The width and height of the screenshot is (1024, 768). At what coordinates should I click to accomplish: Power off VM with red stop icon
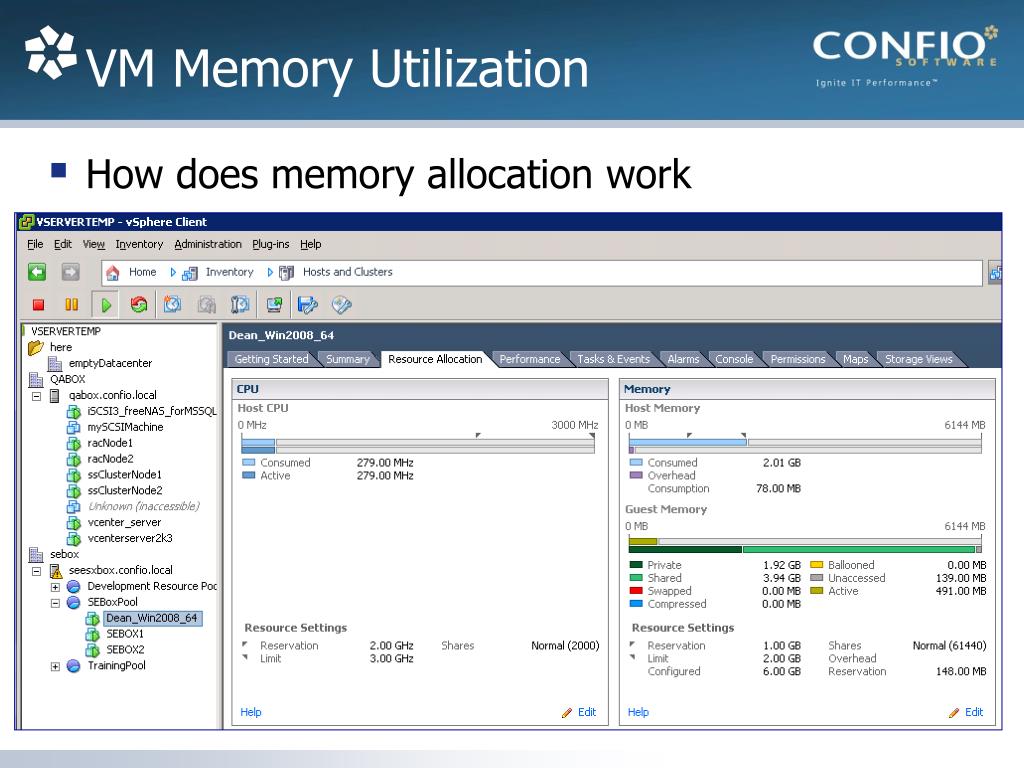(39, 304)
